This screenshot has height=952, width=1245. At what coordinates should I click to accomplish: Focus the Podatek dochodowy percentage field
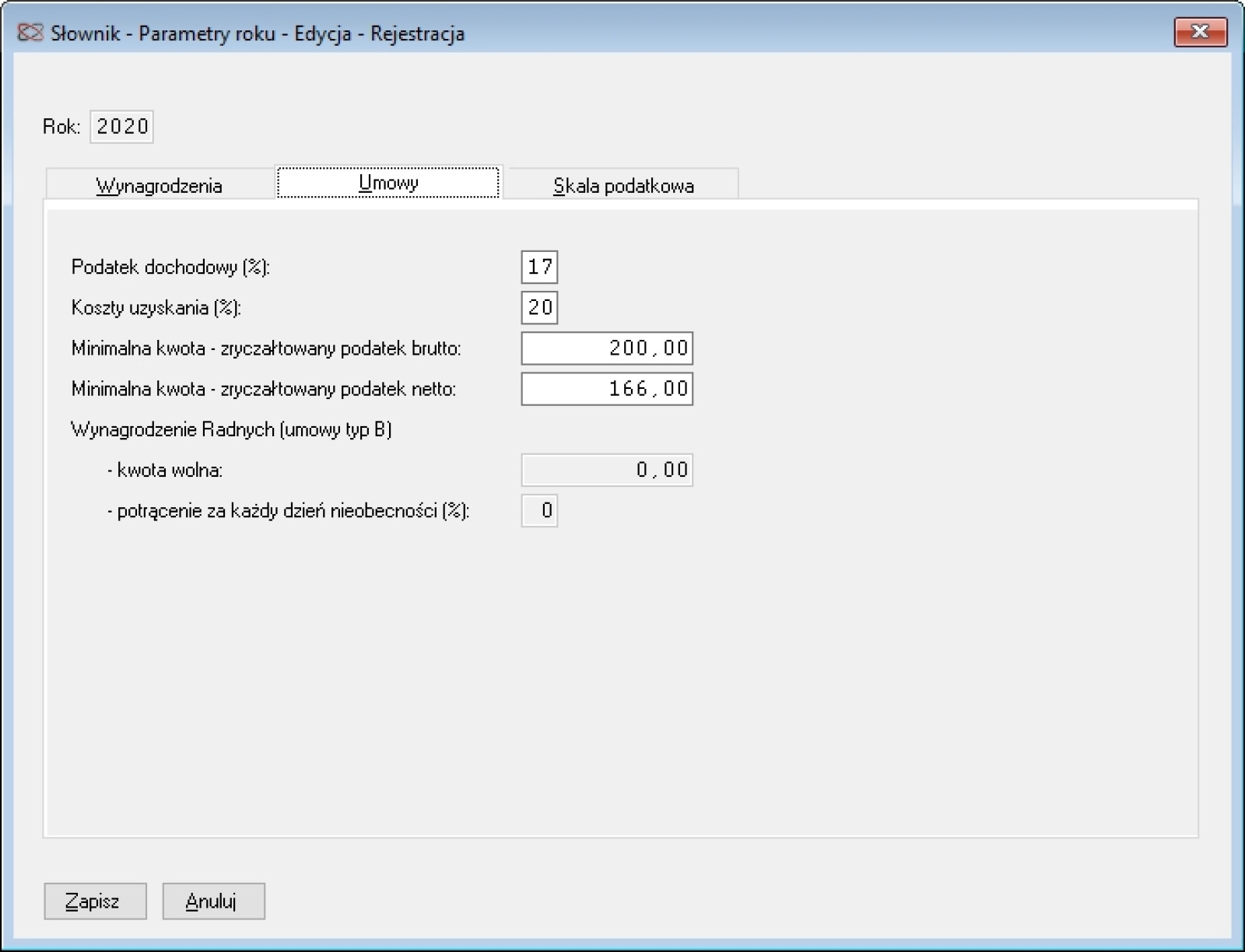pos(539,267)
